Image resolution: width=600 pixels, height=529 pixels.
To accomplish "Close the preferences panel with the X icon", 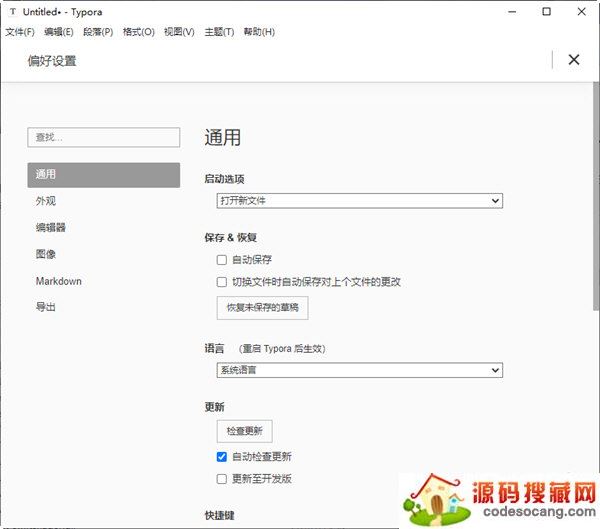I will pyautogui.click(x=574, y=60).
